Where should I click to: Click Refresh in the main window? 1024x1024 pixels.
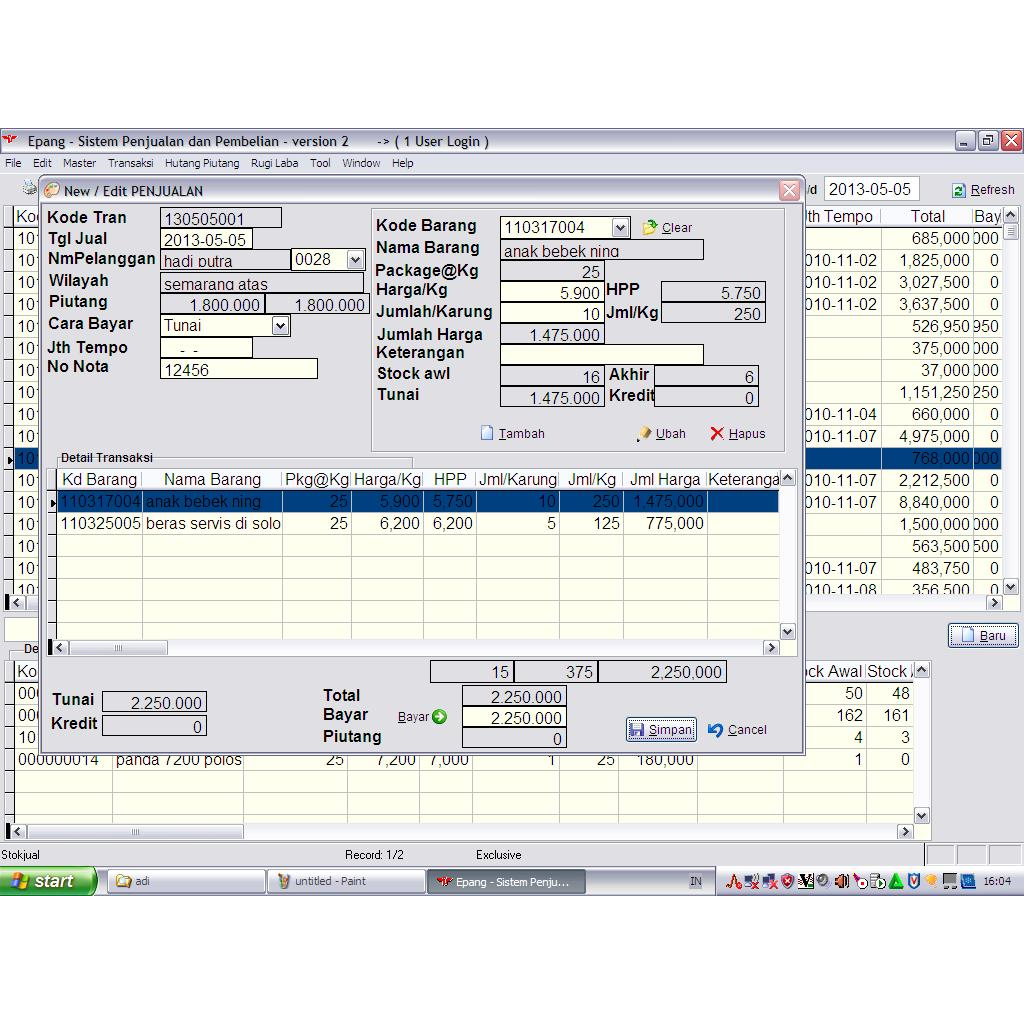coord(983,190)
